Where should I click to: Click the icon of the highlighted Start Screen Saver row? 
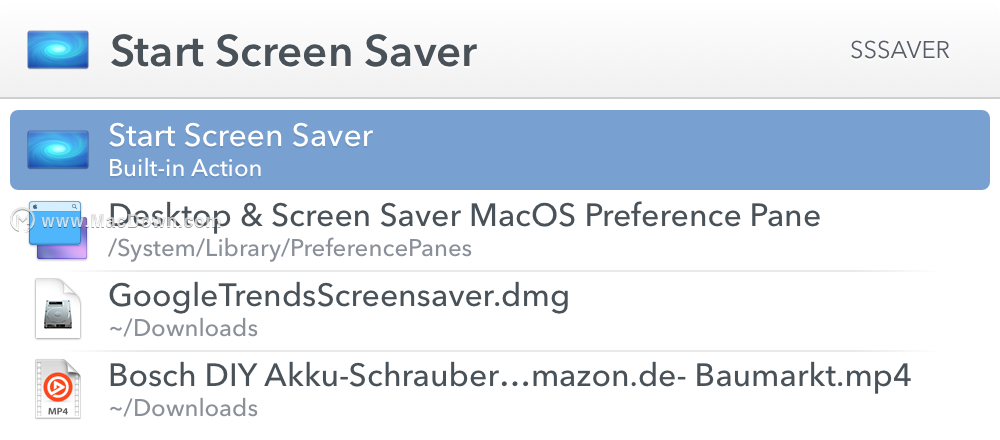pyautogui.click(x=57, y=149)
